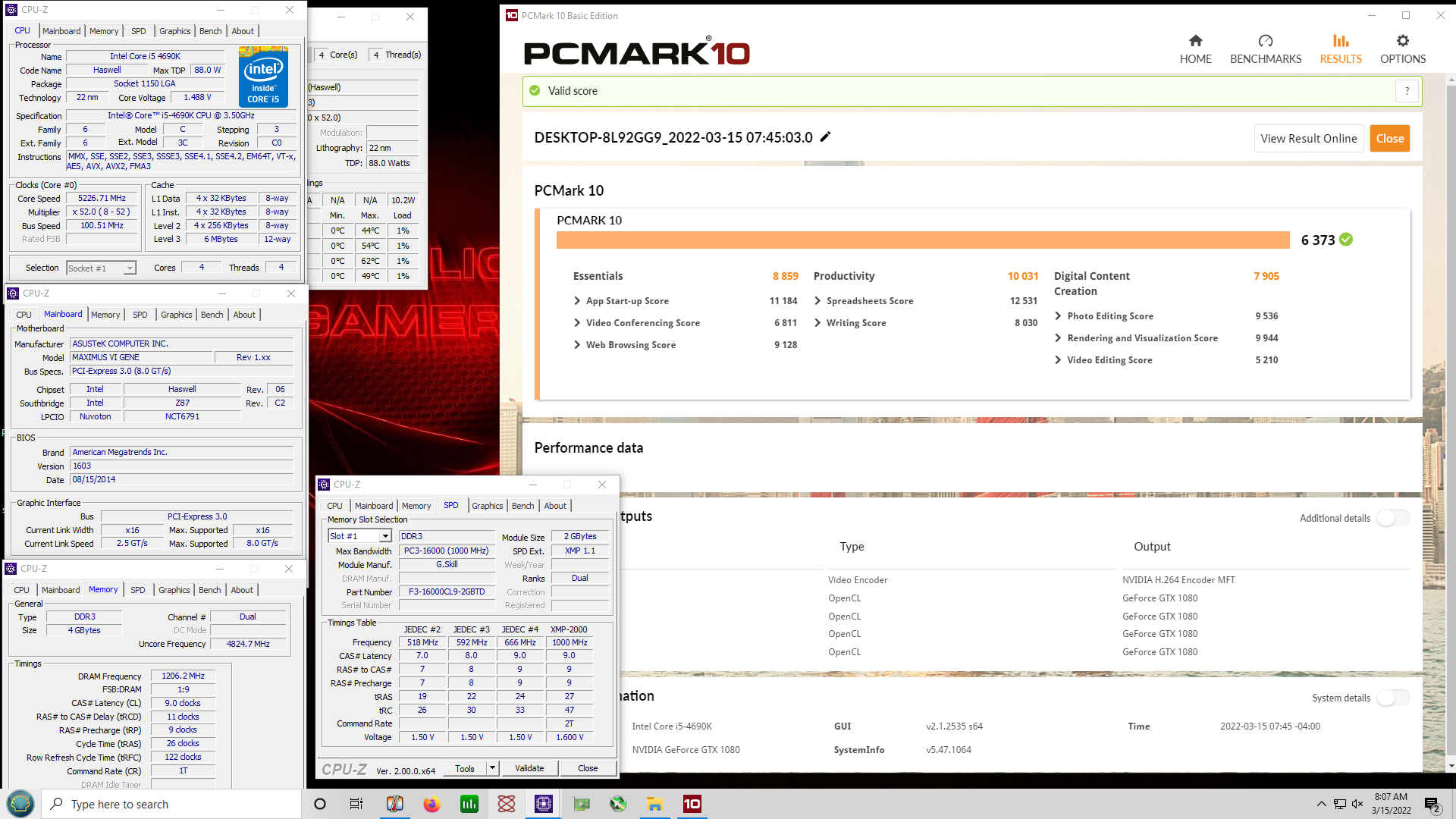Open OPTIONS gear icon in PCMark

pos(1403,41)
